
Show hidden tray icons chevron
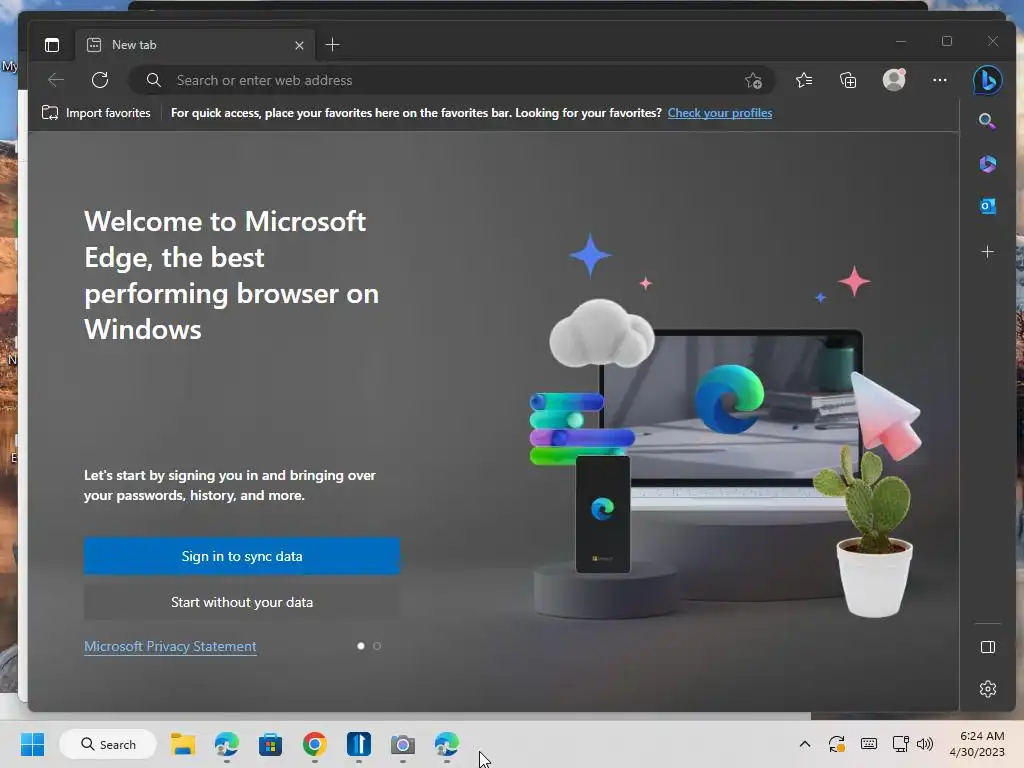(x=805, y=744)
